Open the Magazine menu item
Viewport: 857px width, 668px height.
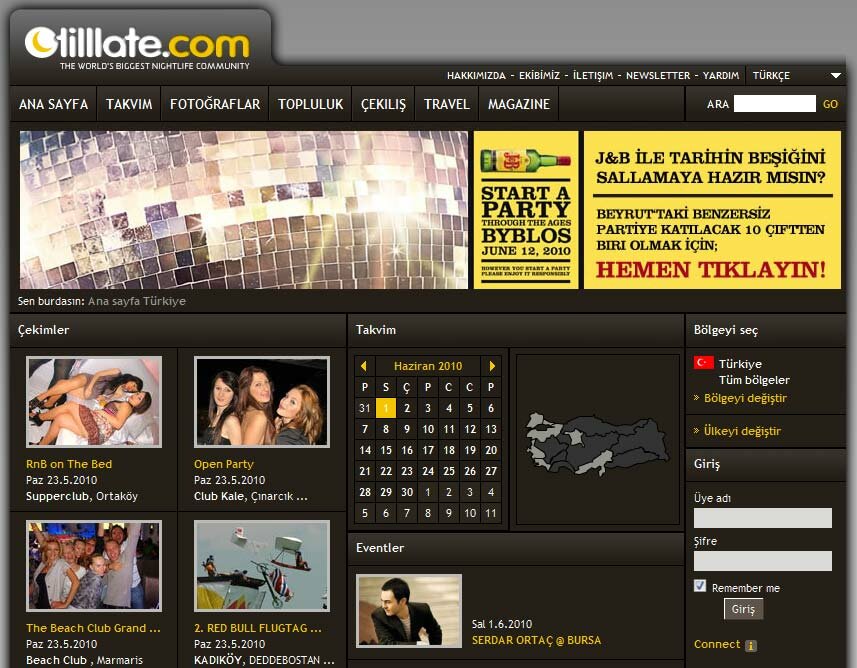519,104
